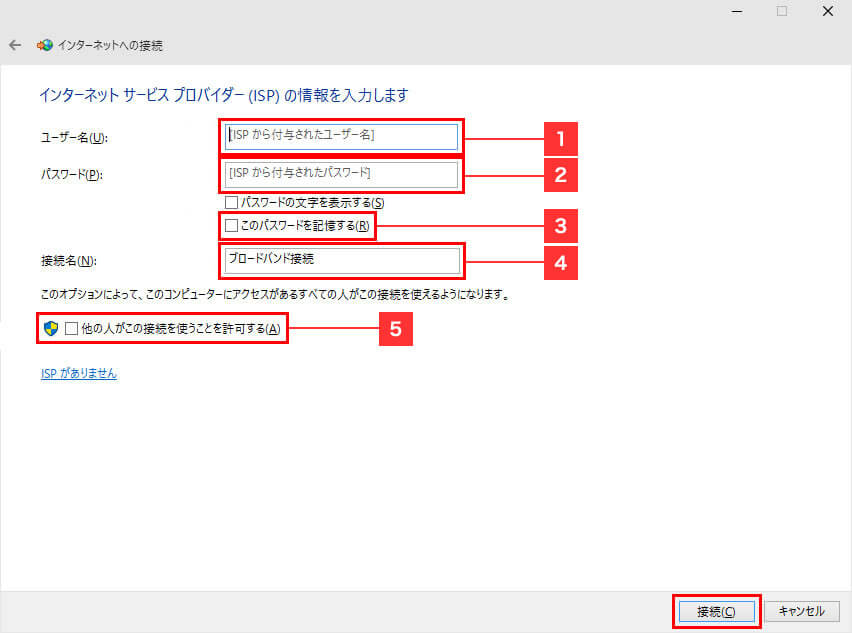Allow others via 他の人がこの接続を使うことを許可する

point(71,328)
